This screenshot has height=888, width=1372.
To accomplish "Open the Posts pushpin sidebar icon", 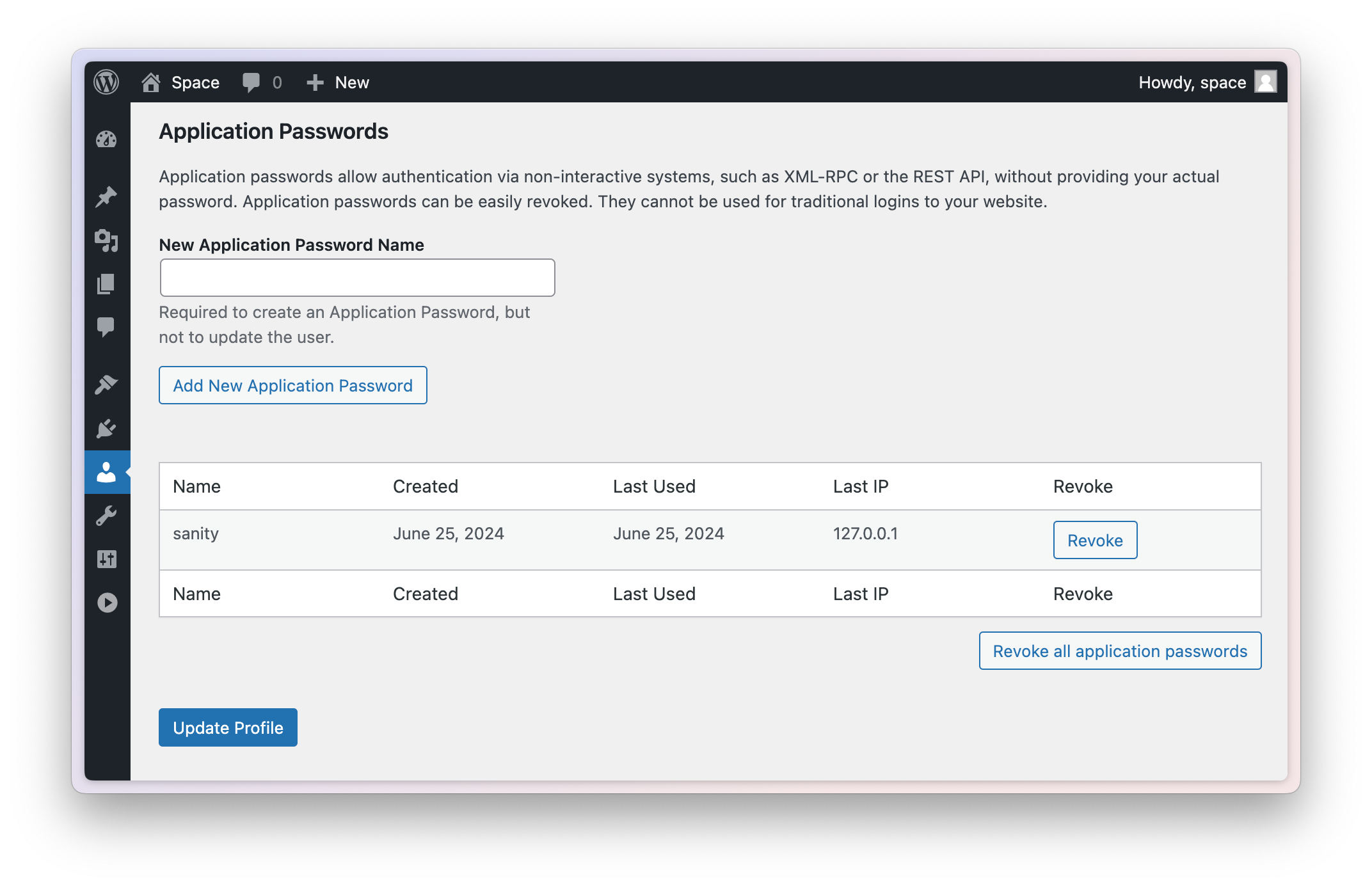I will click(x=107, y=196).
